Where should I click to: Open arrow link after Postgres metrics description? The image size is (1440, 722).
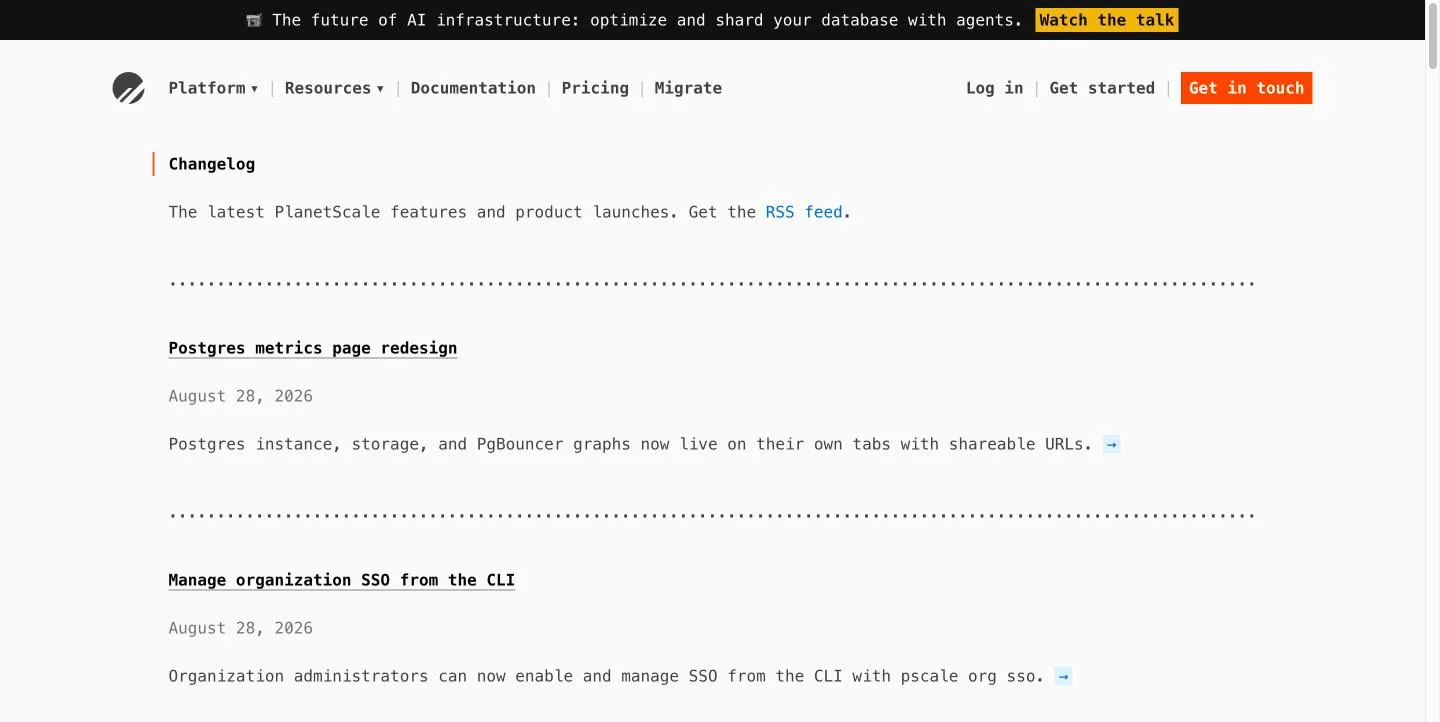pyautogui.click(x=1111, y=444)
